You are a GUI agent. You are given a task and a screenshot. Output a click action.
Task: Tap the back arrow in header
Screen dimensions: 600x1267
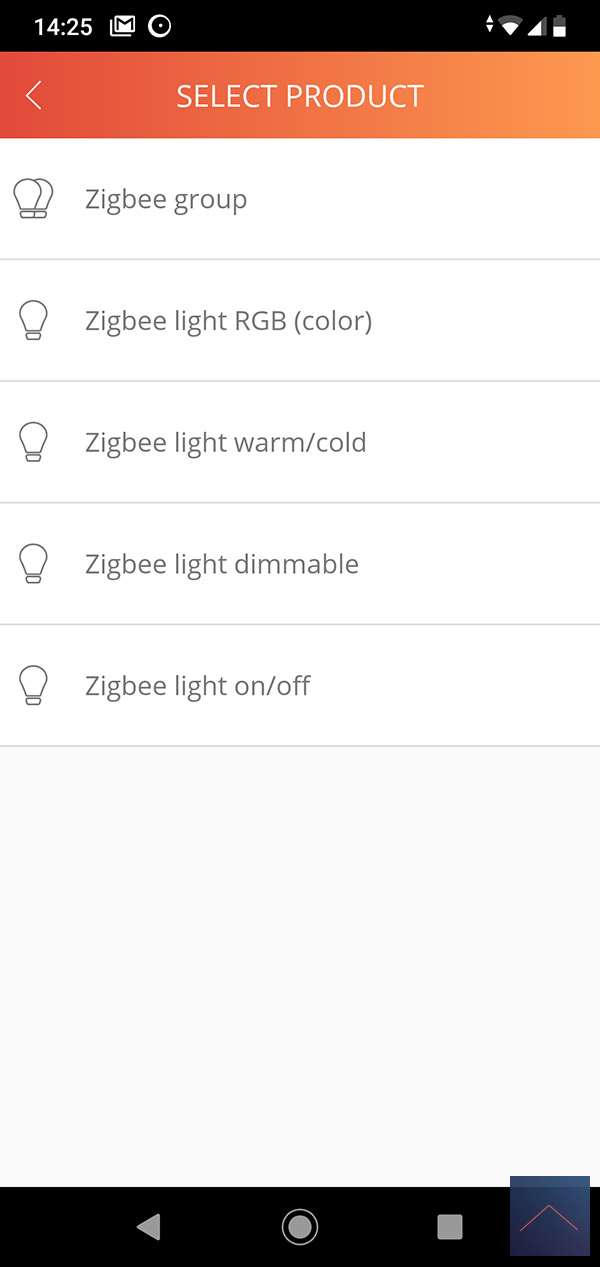34,96
